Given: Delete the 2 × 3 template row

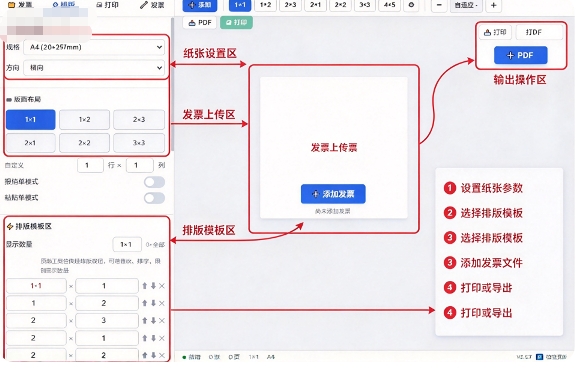Looking at the screenshot, I should tap(162, 320).
